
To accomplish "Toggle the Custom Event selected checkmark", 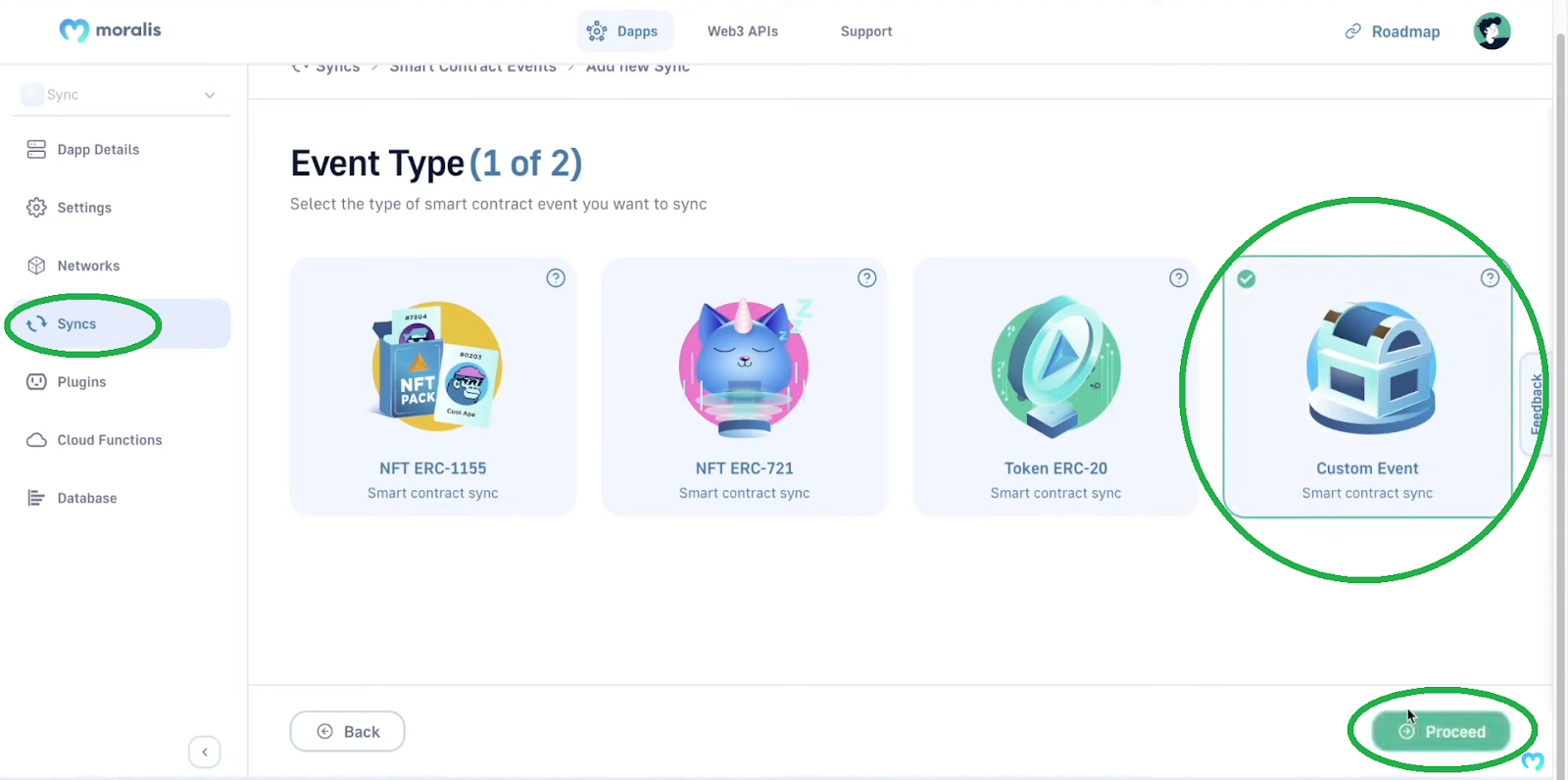I will tap(1246, 279).
